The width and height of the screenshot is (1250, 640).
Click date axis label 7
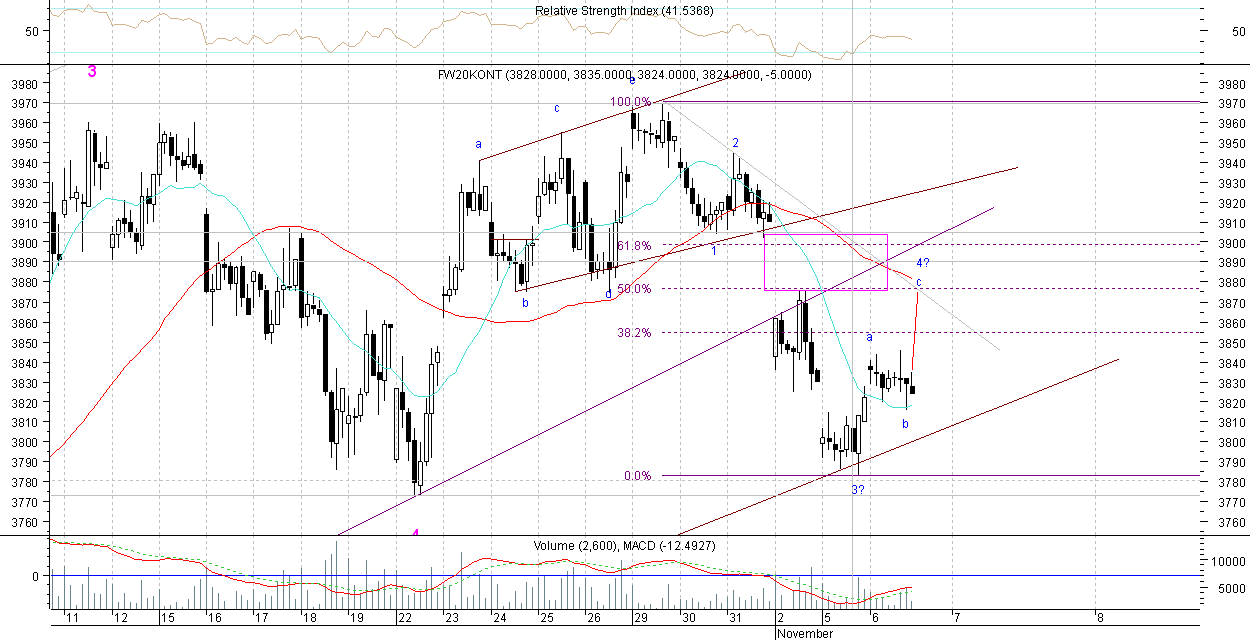coord(956,618)
